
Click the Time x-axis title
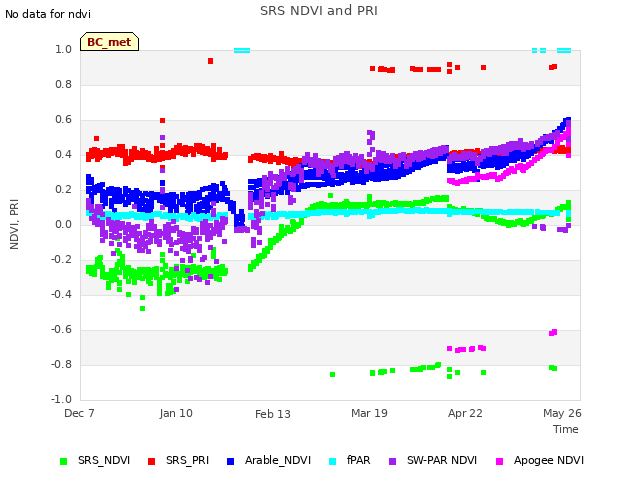566,429
